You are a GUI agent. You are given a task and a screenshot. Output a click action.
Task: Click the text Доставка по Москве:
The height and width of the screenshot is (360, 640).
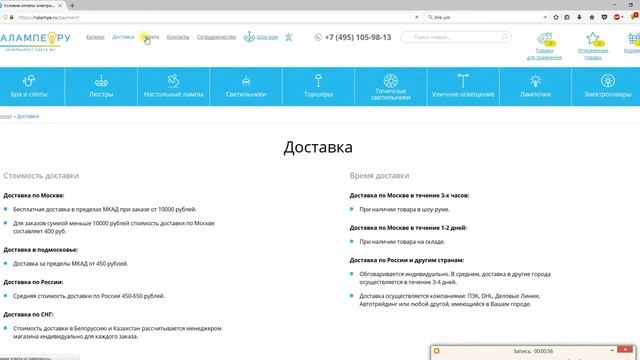click(34, 196)
